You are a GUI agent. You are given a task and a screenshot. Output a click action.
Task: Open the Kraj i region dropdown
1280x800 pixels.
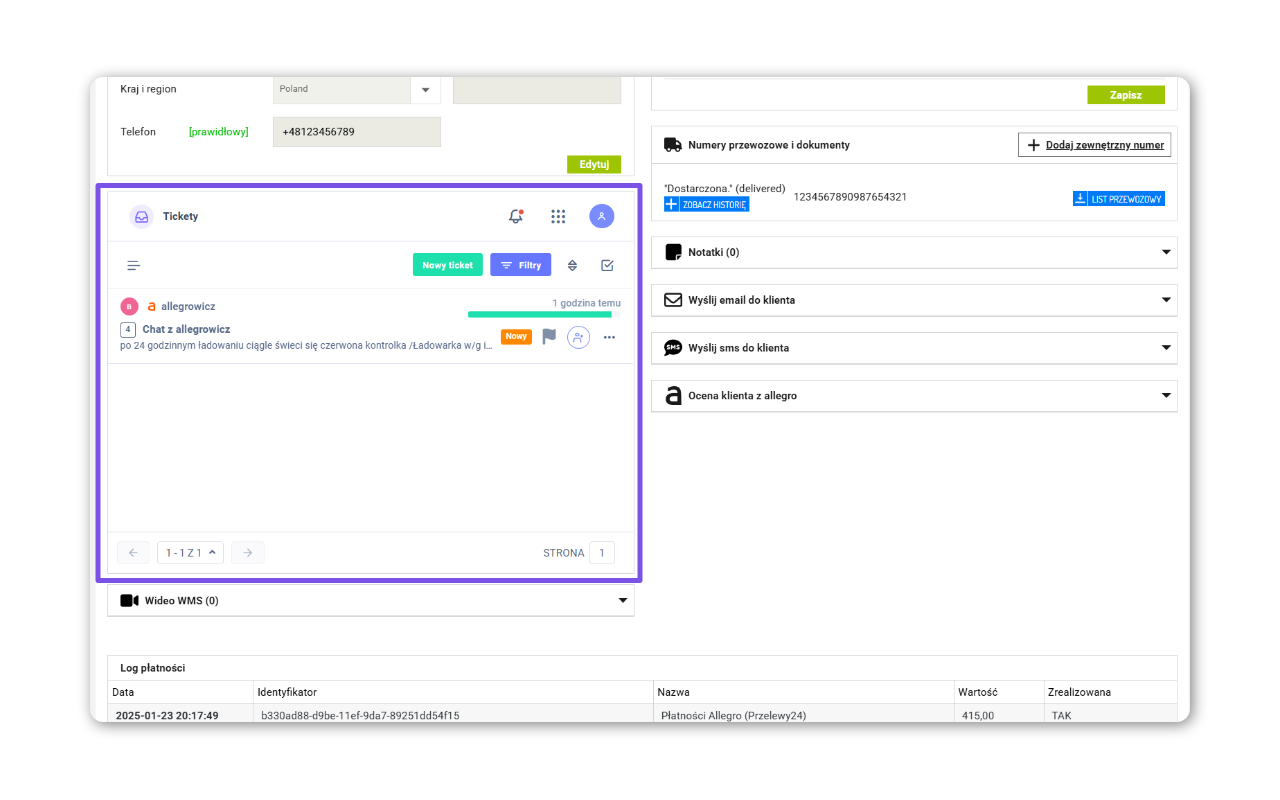tap(425, 89)
